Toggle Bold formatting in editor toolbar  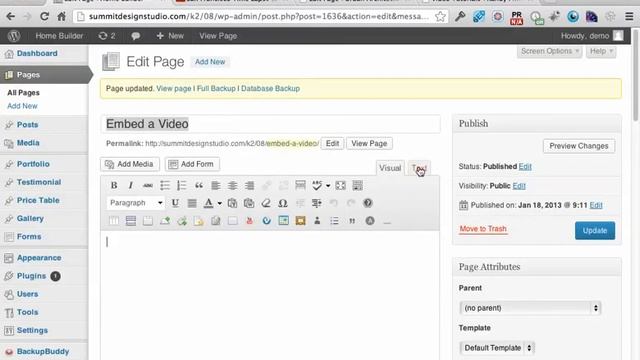point(114,185)
